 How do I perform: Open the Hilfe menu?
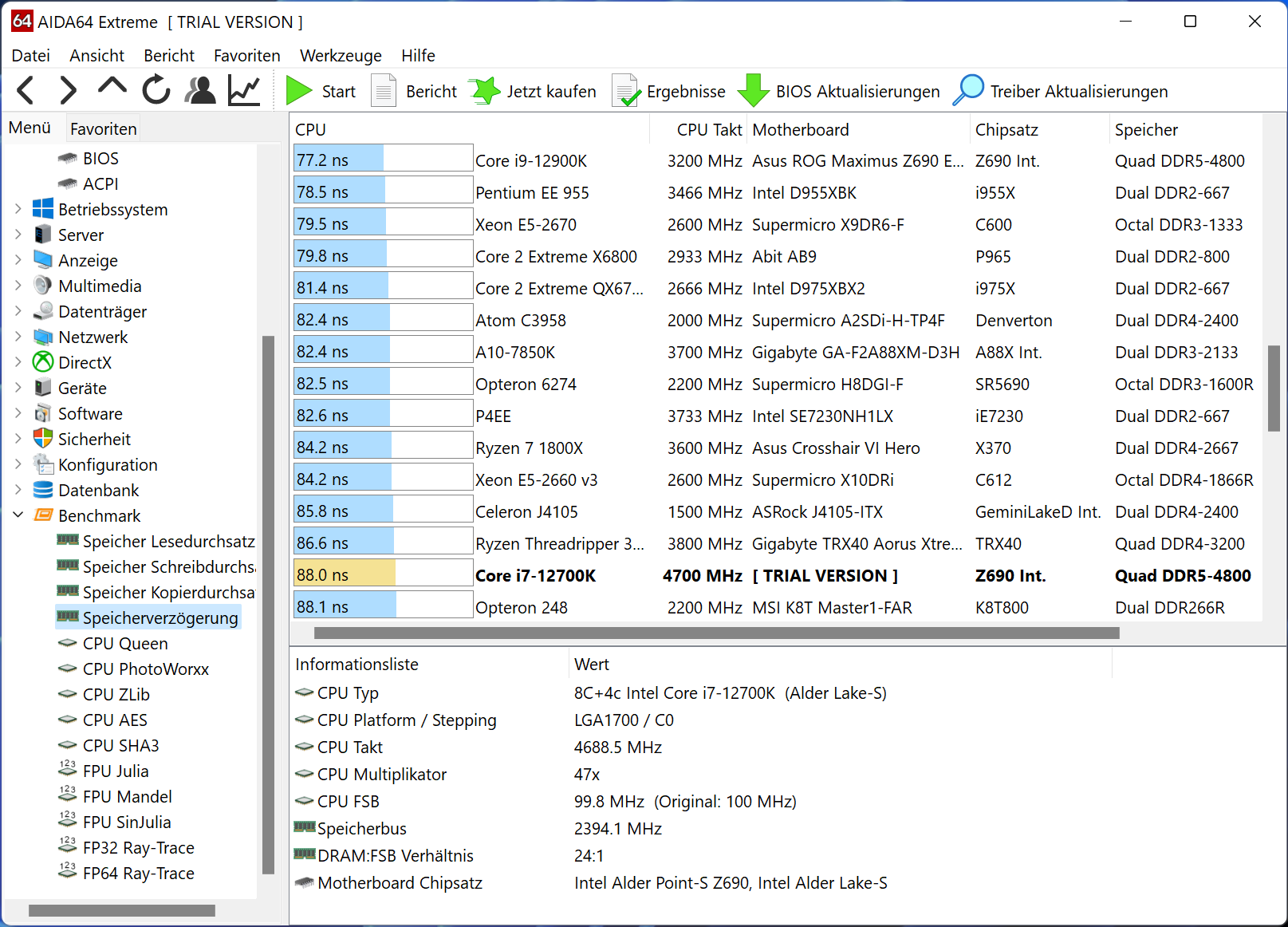418,55
